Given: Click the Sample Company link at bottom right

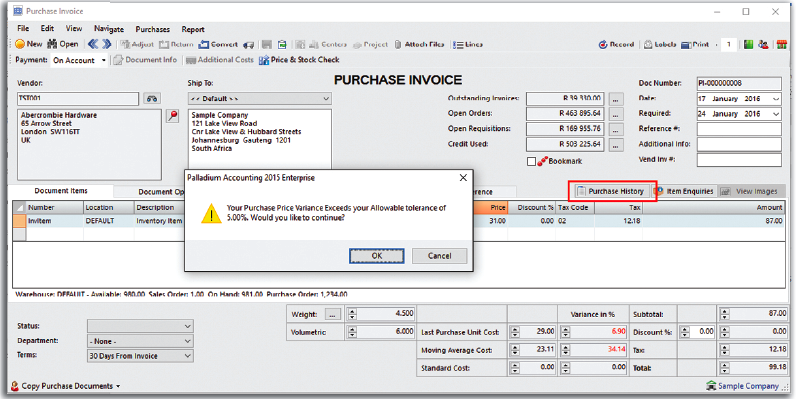Looking at the screenshot, I should 742,386.
